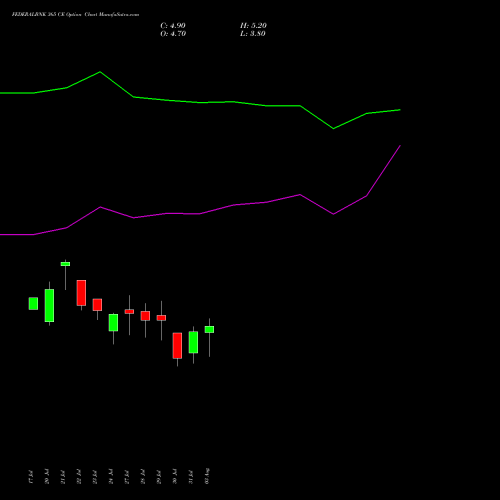Select the 17 Jul date label
Viewport: 500px width, 500px height.
(31, 477)
